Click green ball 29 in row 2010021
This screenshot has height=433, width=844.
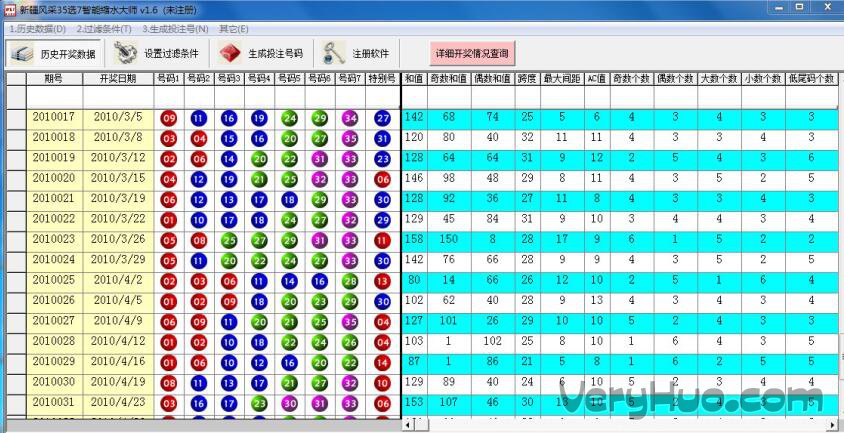point(320,200)
